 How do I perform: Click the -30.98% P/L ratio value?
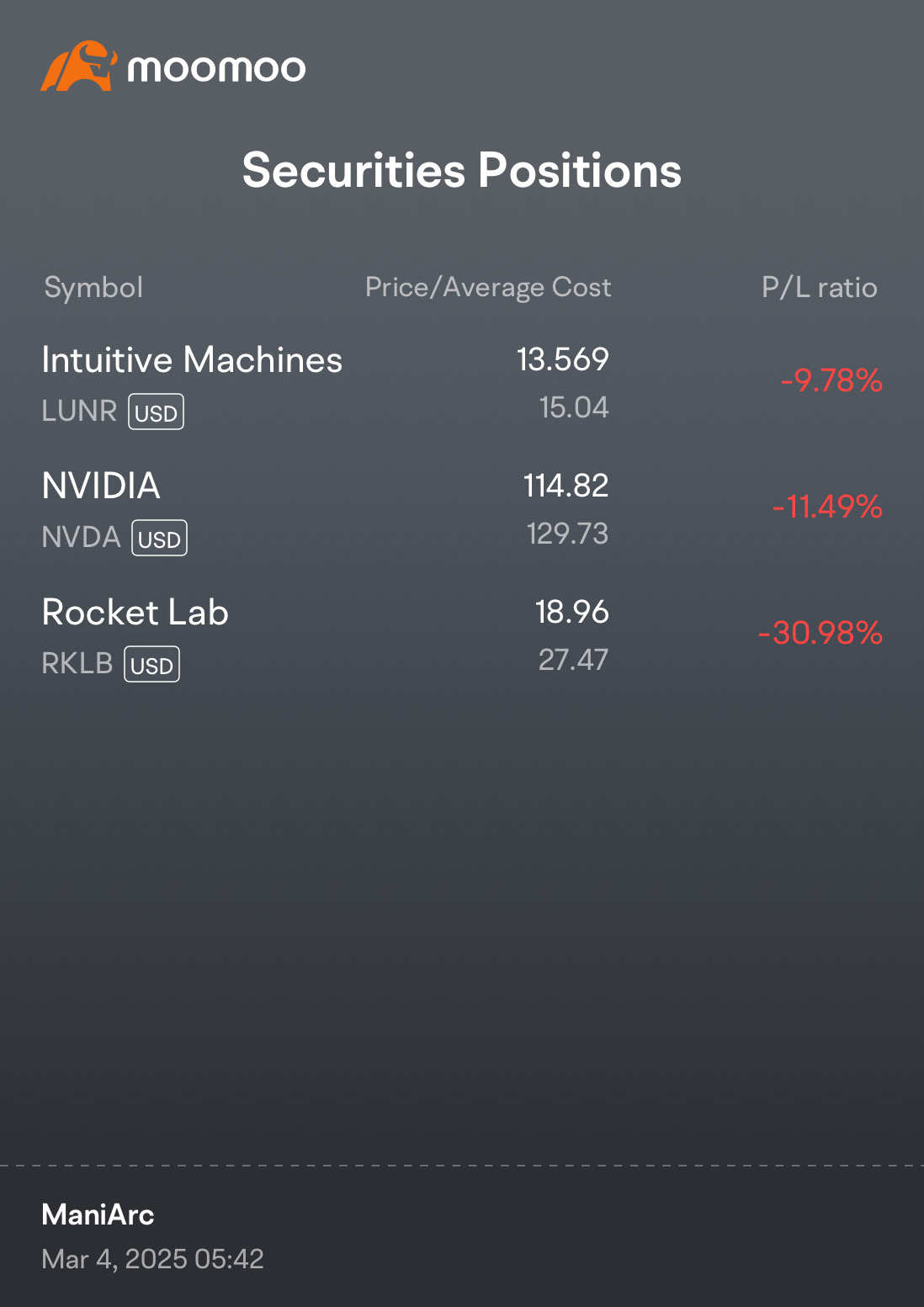tap(820, 633)
